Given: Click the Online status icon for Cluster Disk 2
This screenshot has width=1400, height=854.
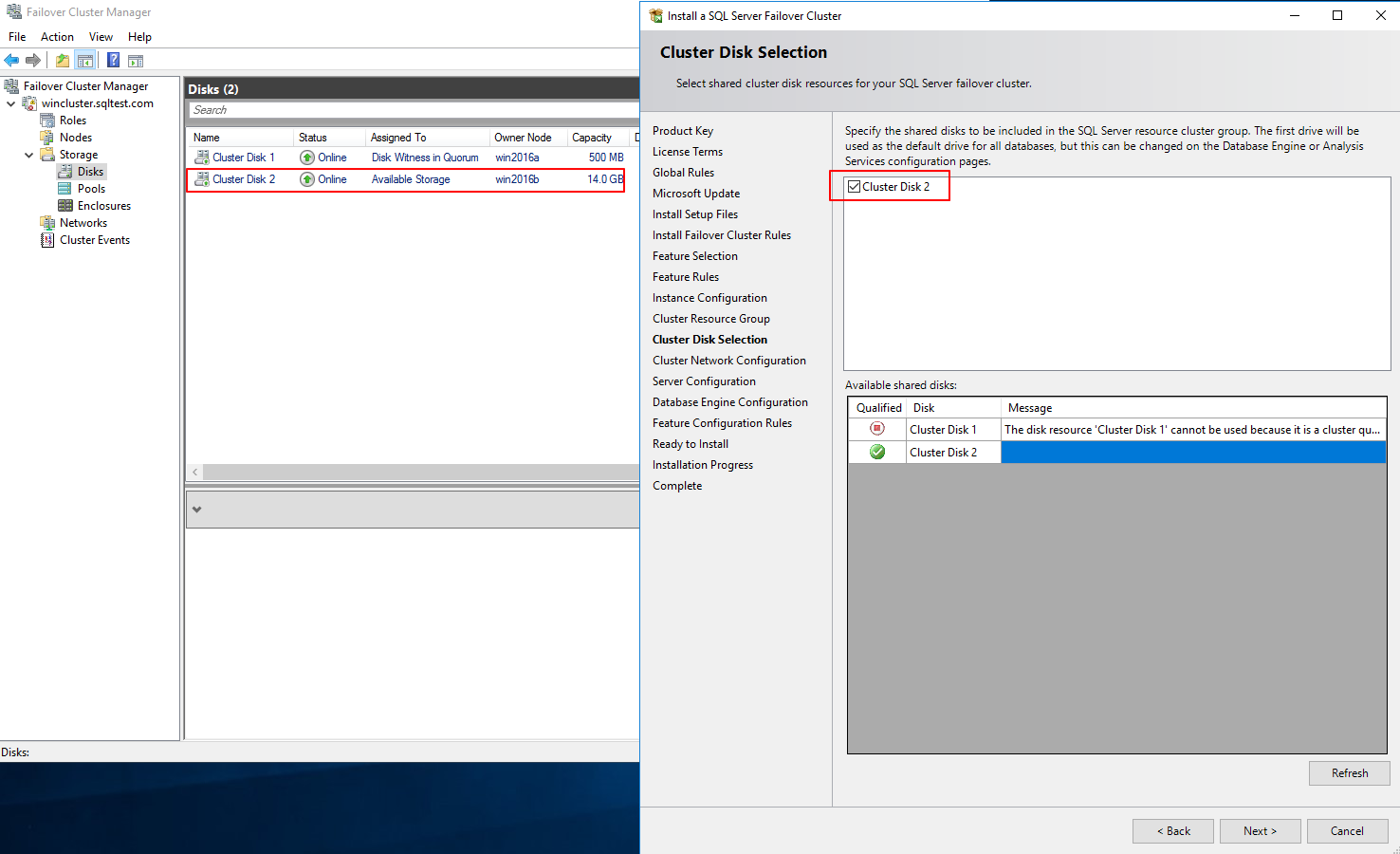Looking at the screenshot, I should coord(307,179).
